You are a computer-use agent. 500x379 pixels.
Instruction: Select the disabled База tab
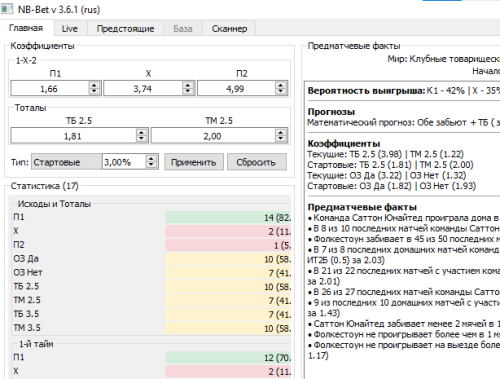pyautogui.click(x=183, y=29)
